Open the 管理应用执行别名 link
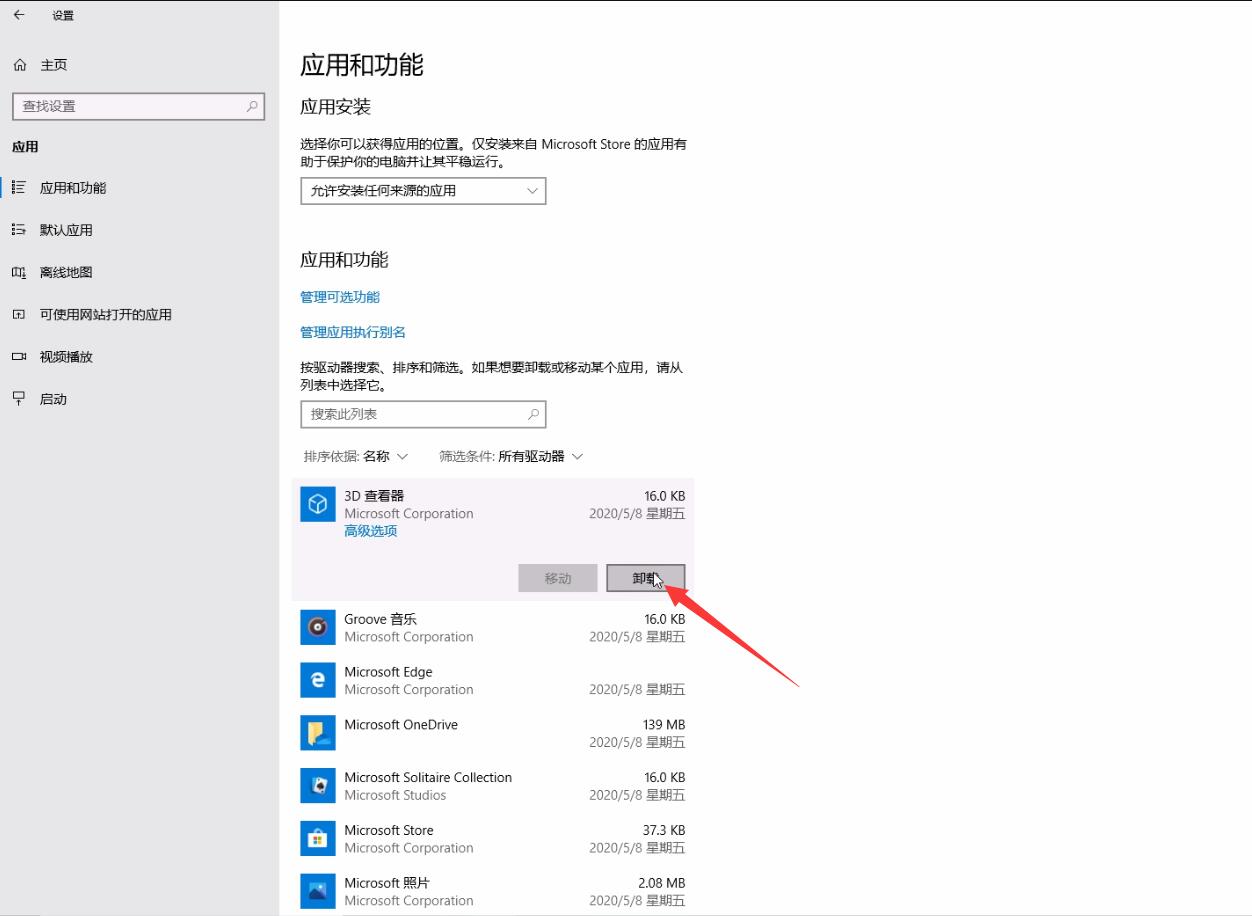The height and width of the screenshot is (916, 1252). tap(353, 332)
